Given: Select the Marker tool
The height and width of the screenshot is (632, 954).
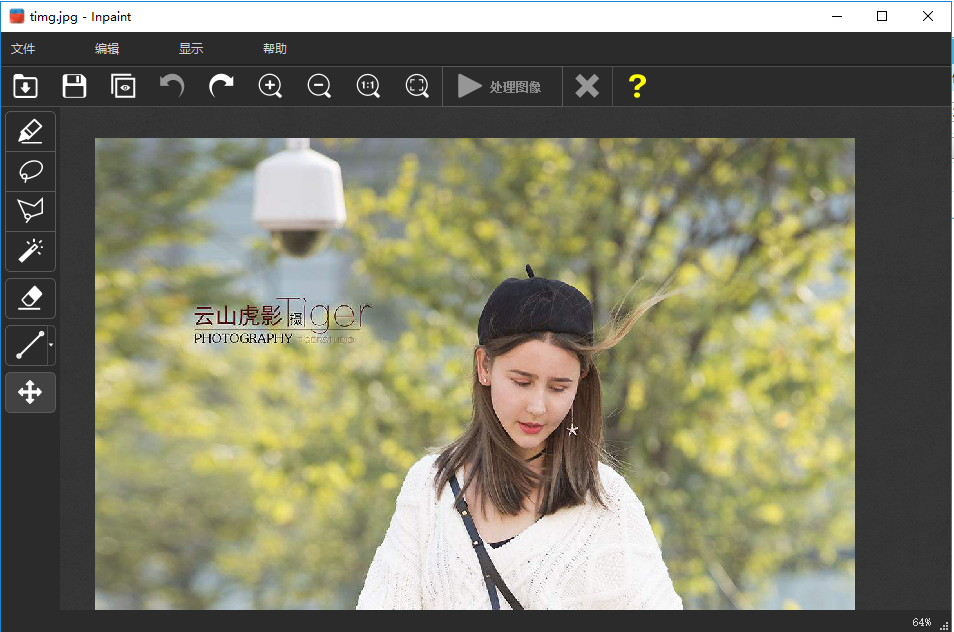Looking at the screenshot, I should click(x=30, y=130).
